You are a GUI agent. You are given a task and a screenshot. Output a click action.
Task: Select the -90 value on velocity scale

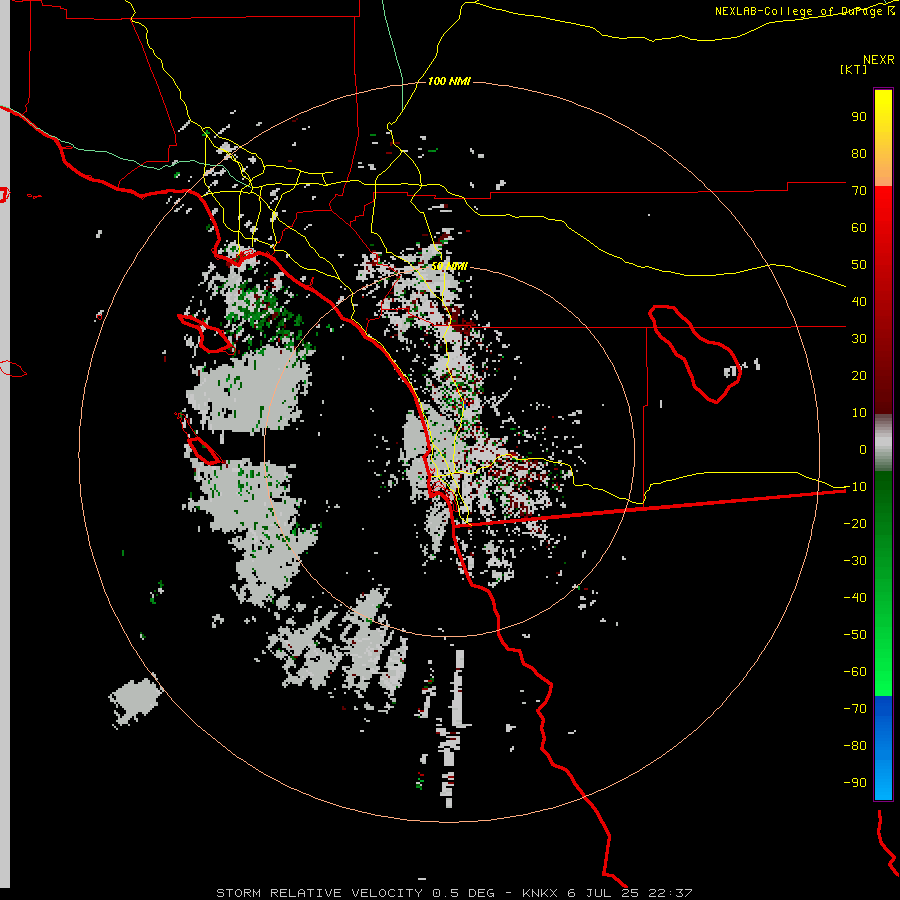855,783
